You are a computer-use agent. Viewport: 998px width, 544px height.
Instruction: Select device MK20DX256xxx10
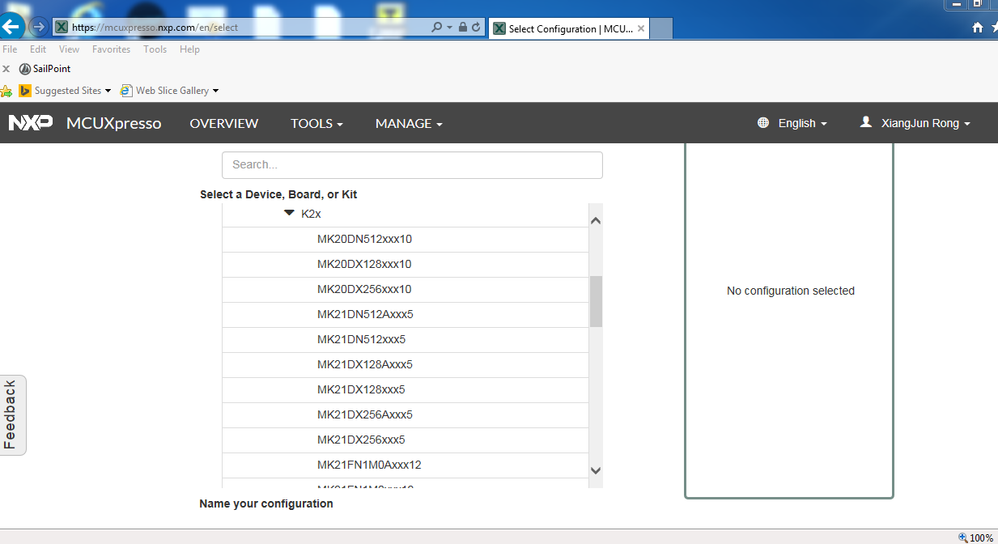[405, 289]
